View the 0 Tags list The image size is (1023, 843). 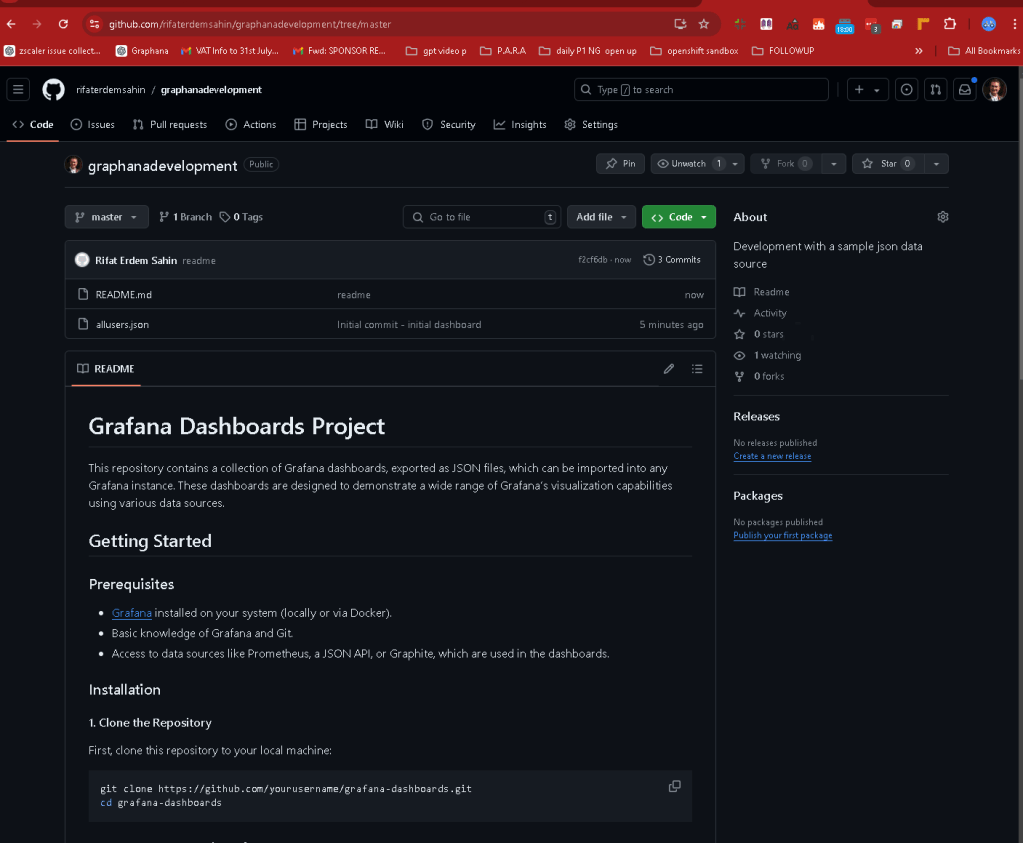(x=241, y=217)
